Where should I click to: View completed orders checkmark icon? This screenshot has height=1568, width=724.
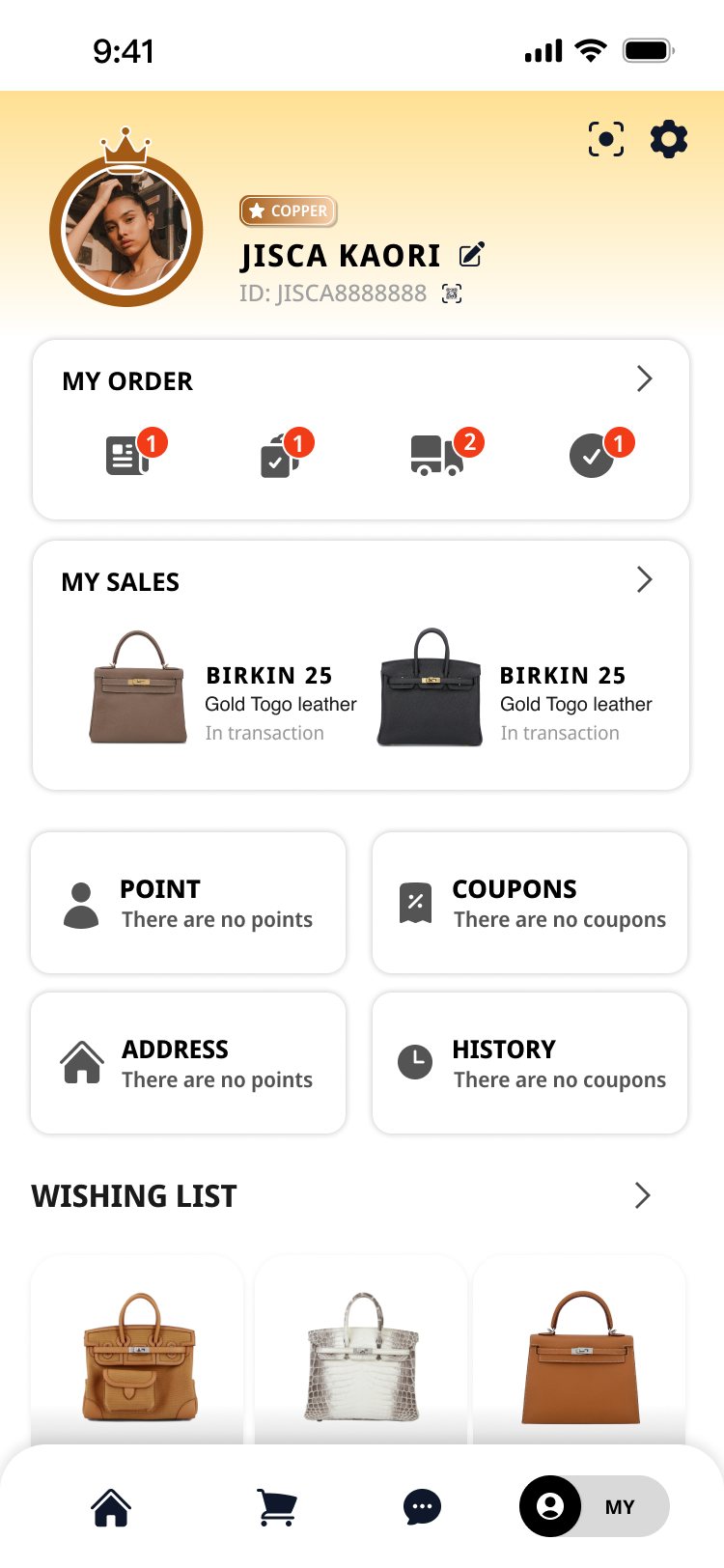pos(591,456)
